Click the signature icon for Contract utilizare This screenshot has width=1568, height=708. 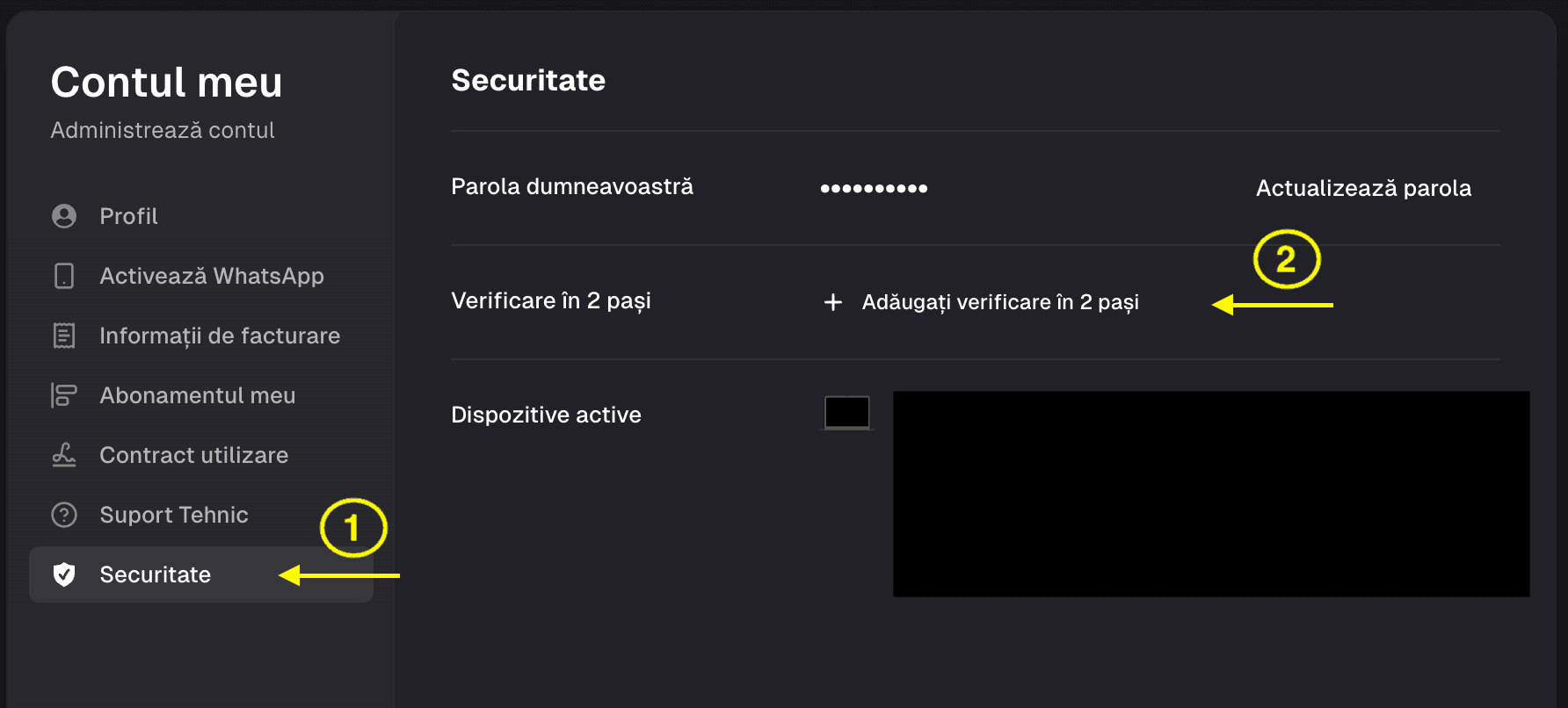(64, 455)
